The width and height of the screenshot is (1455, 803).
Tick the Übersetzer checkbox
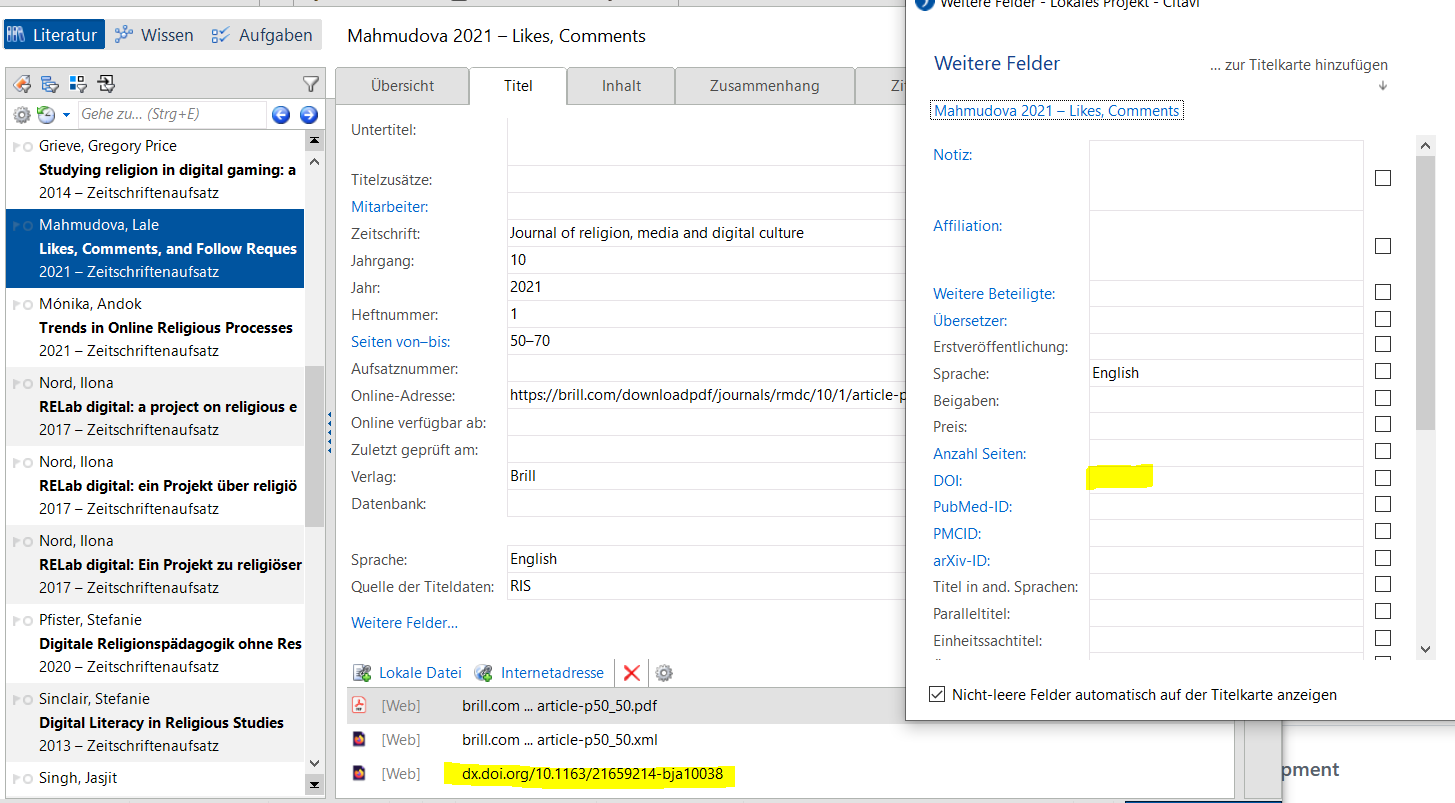(1383, 320)
